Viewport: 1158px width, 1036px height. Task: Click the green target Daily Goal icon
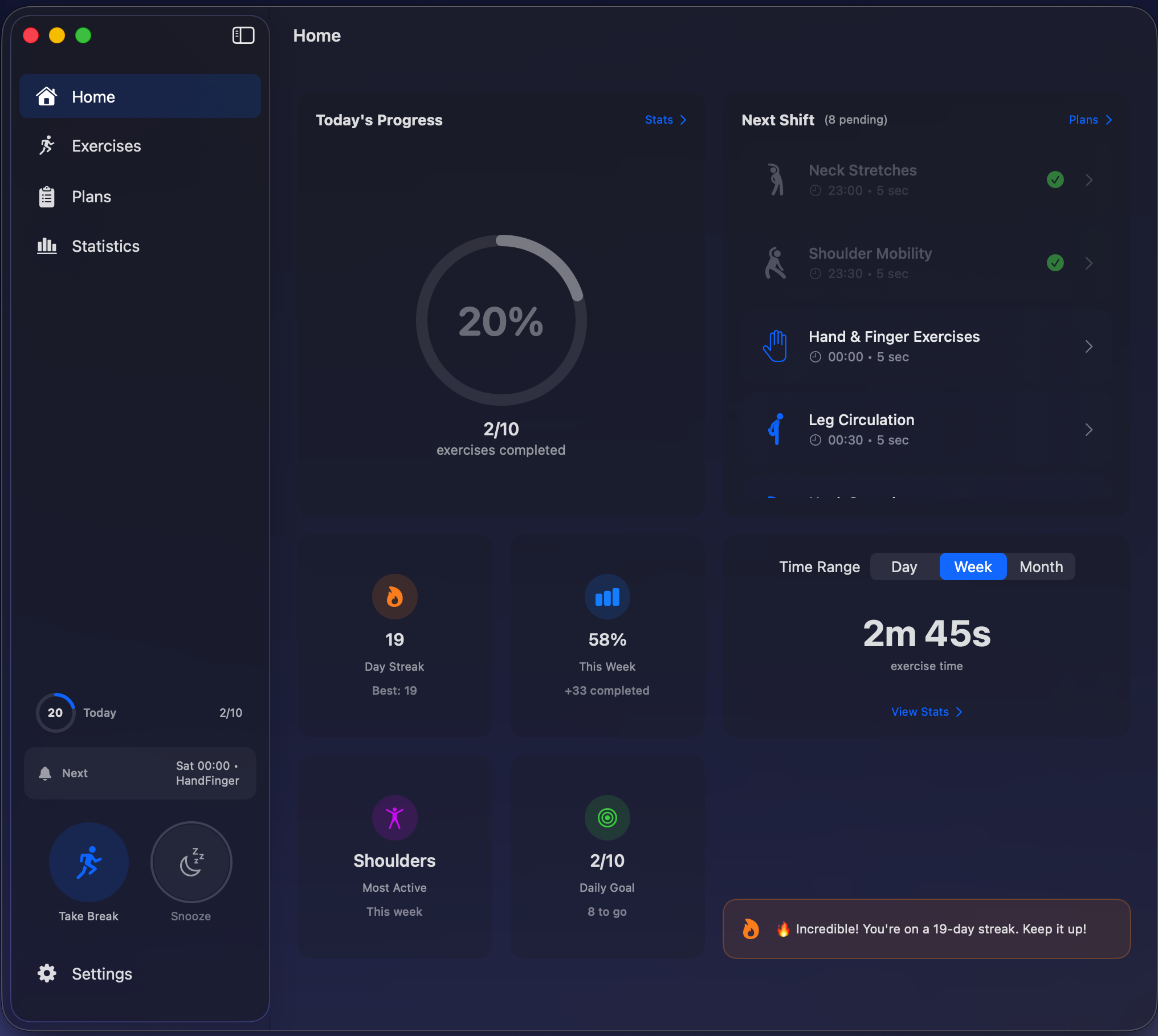click(x=607, y=818)
